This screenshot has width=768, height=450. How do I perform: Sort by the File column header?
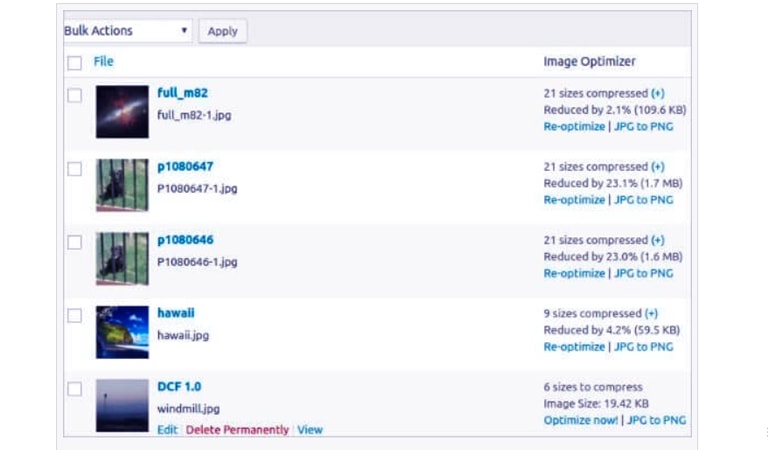point(103,61)
